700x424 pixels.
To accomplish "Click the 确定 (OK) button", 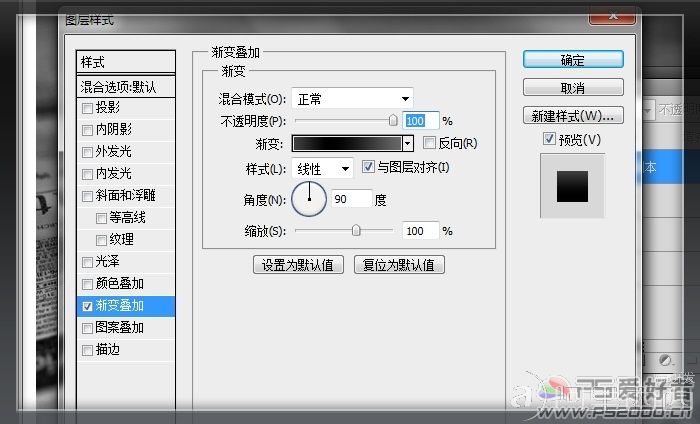I will pos(573,60).
